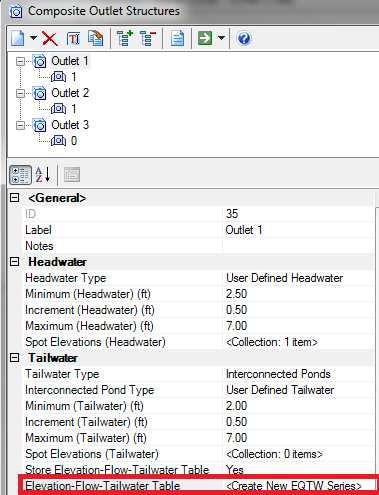The width and height of the screenshot is (379, 495).
Task: Select Outlet 1 in the tree
Action: (x=70, y=61)
